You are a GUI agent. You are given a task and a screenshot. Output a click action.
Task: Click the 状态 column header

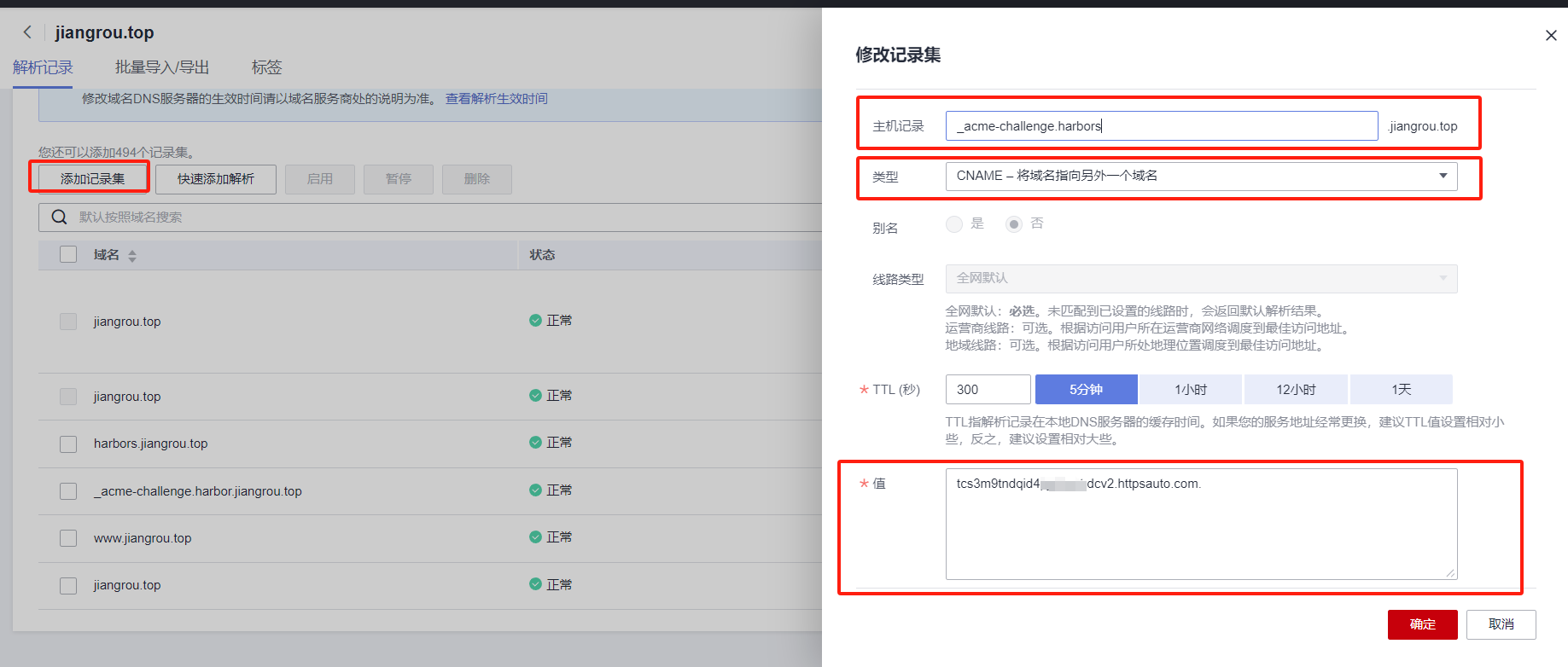[542, 255]
